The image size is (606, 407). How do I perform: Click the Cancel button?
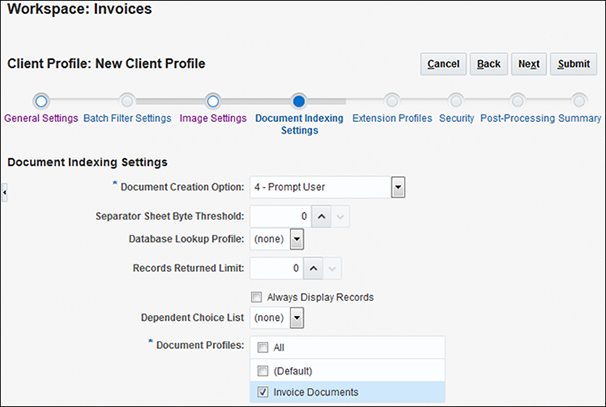pyautogui.click(x=443, y=64)
